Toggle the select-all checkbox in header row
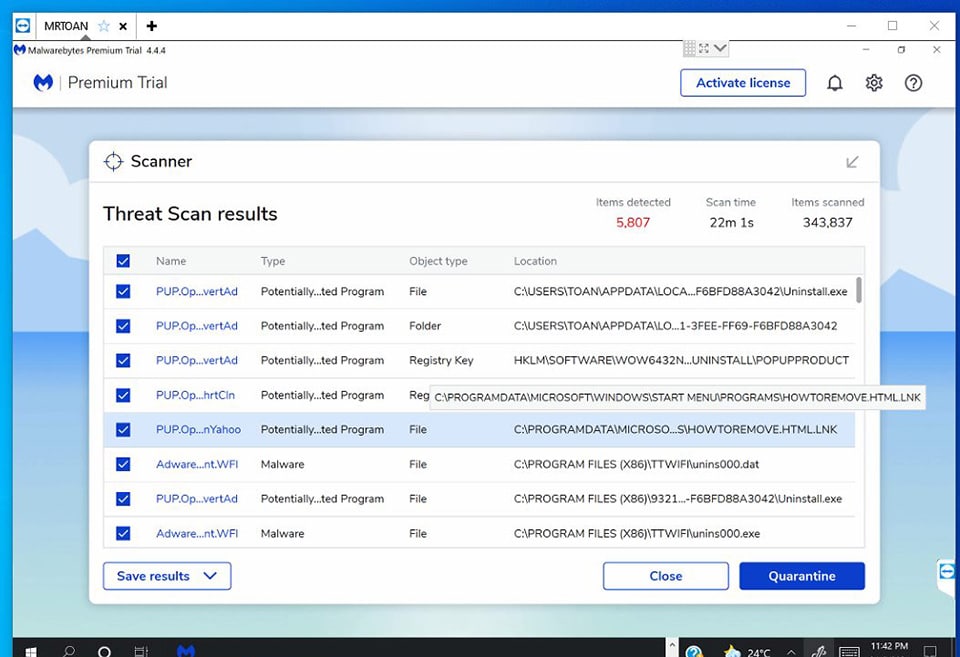 (x=123, y=261)
